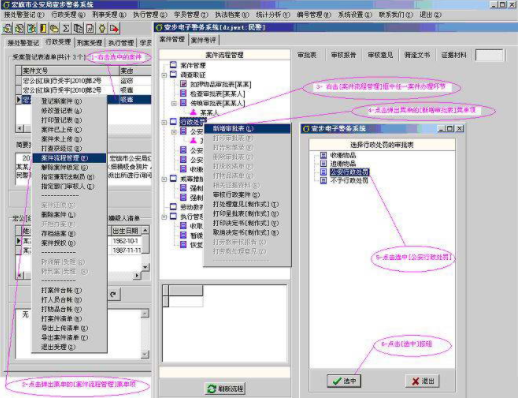This screenshot has height=402, width=521.
Task: Click the lightbulb toolbar icon
Action: coord(102,29)
